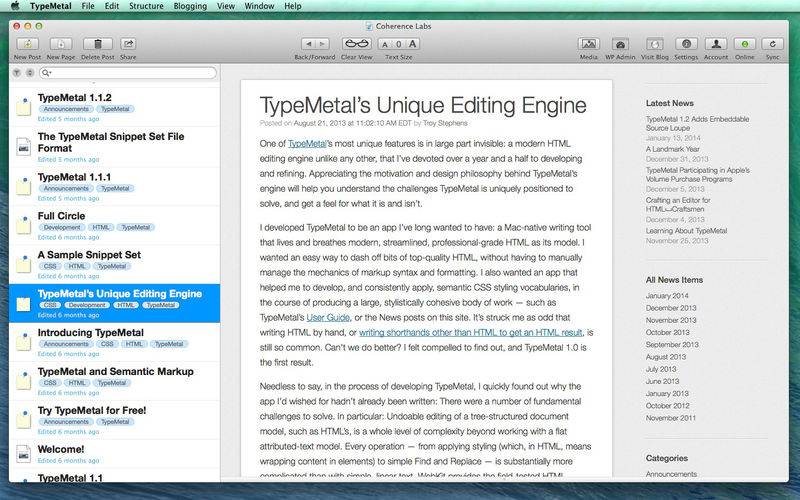Screen dimensions: 800x500
Task: Create a post with New Post icon
Action: 28,44
